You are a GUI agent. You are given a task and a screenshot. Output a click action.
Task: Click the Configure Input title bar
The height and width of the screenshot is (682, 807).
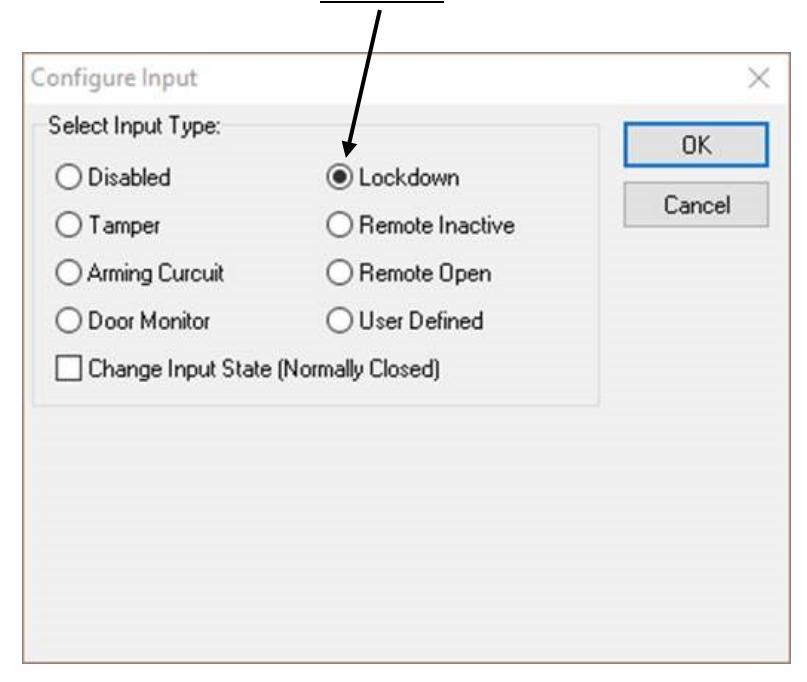click(x=406, y=79)
